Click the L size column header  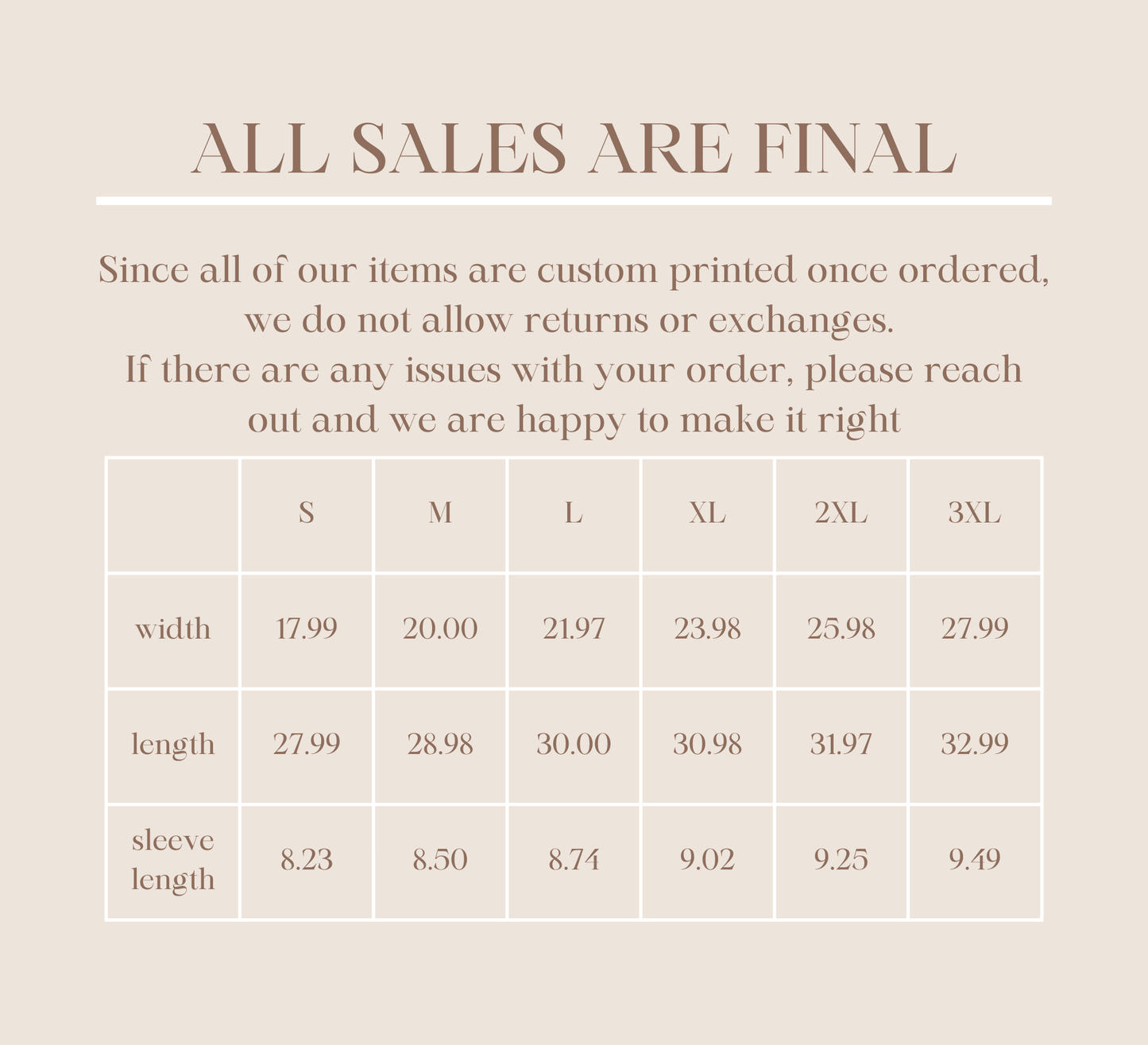(574, 513)
